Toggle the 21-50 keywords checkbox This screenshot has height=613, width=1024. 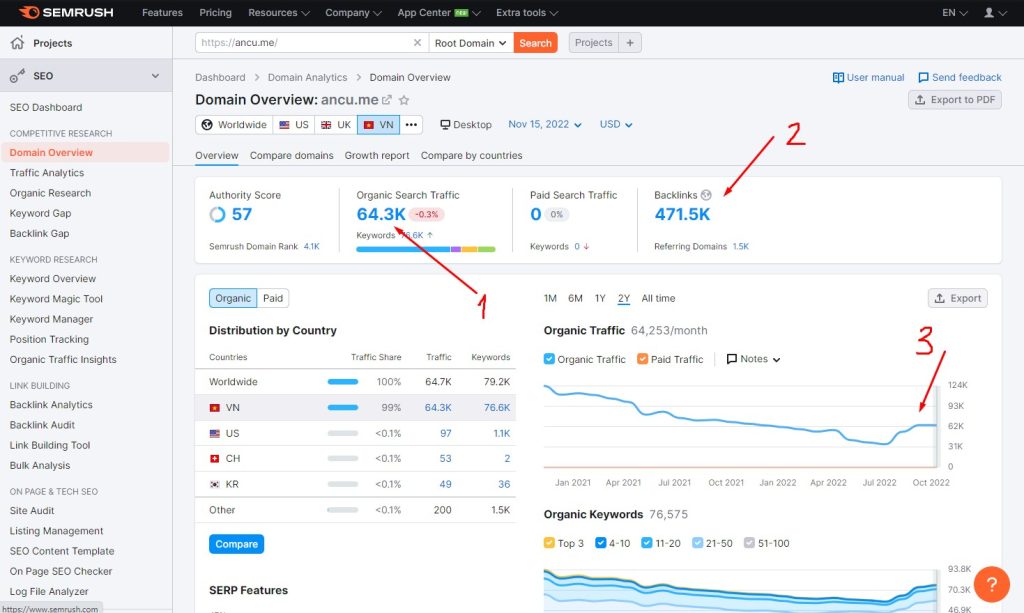click(697, 542)
